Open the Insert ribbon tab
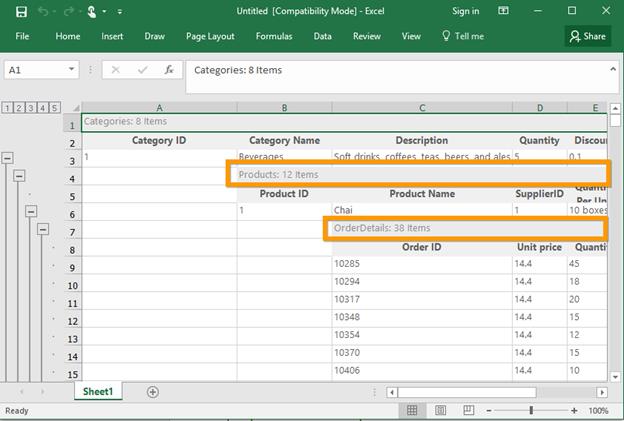624x421 pixels. pos(112,36)
